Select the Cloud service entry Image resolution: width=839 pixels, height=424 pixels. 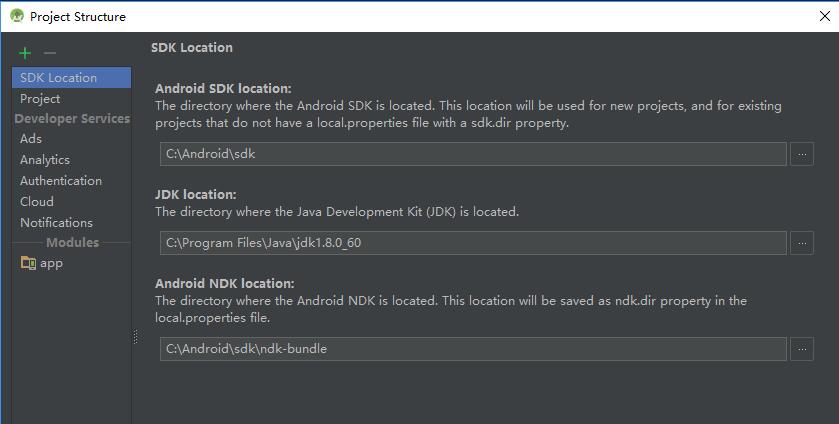(37, 202)
